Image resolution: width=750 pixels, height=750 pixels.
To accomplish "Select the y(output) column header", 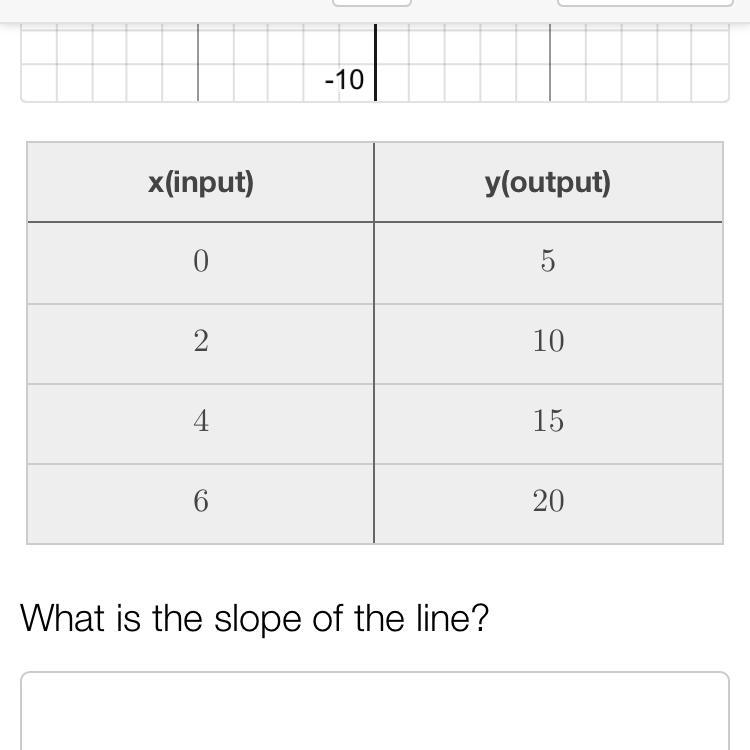I will click(x=548, y=182).
